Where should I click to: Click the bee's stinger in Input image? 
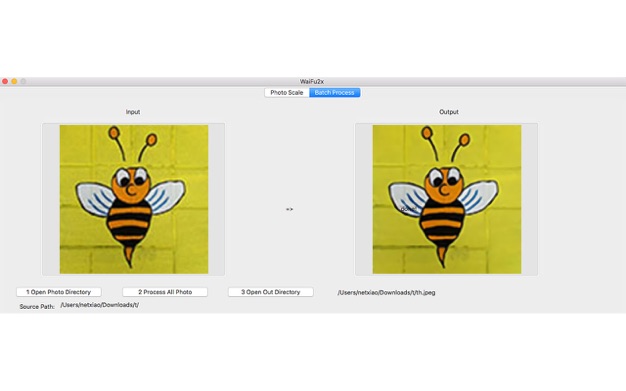tap(129, 256)
